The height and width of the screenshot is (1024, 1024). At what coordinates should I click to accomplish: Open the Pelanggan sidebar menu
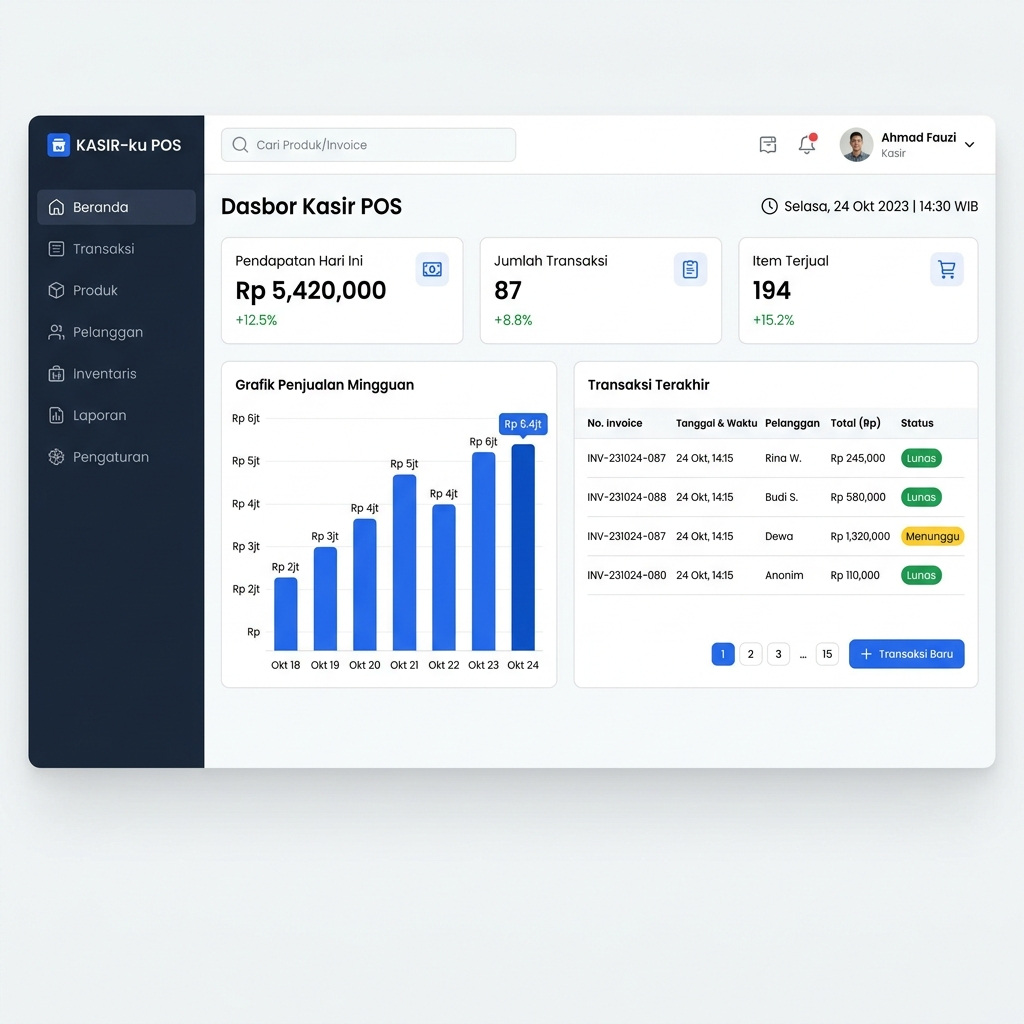click(x=116, y=332)
